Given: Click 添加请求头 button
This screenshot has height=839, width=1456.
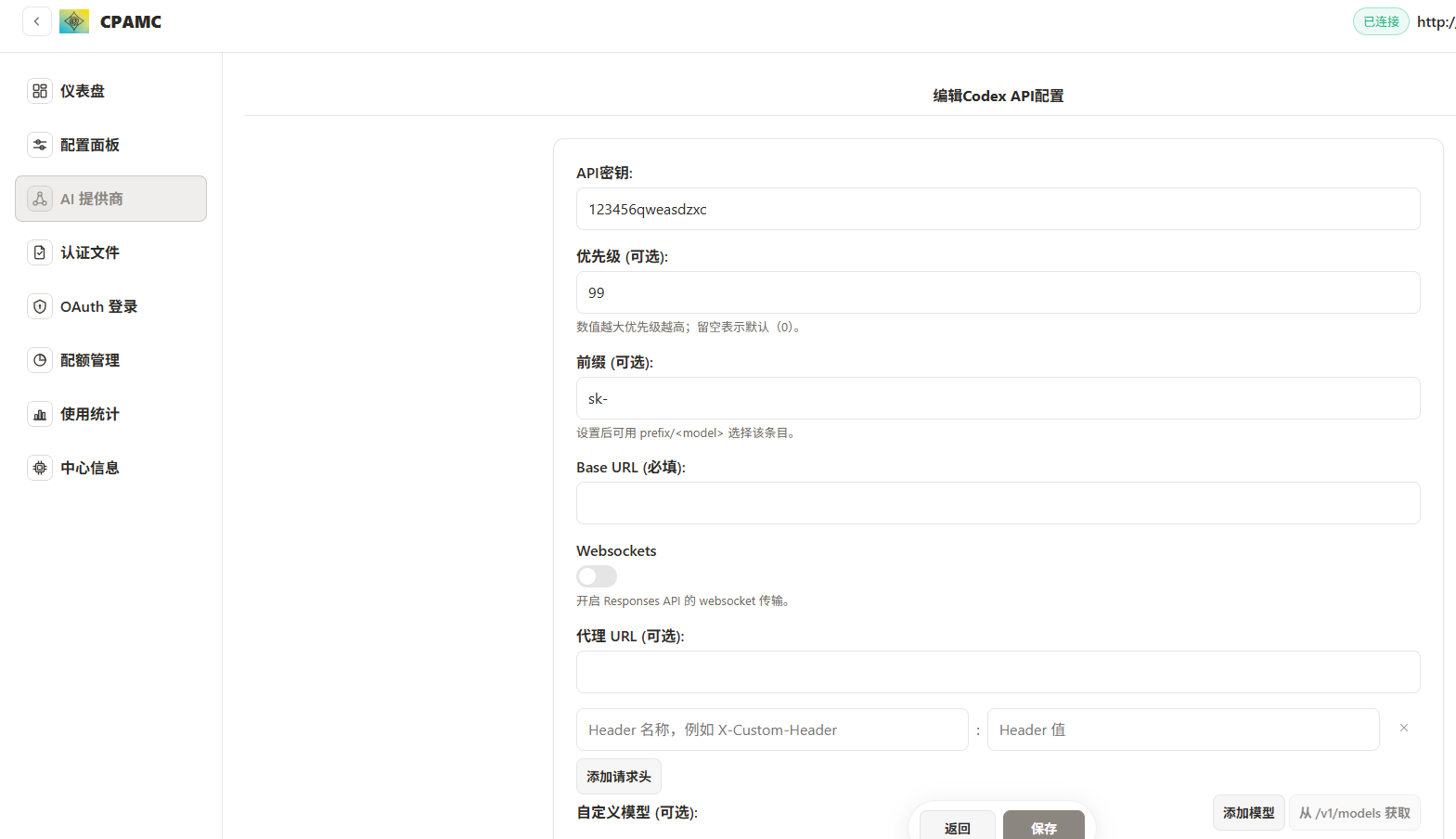Looking at the screenshot, I should (619, 777).
